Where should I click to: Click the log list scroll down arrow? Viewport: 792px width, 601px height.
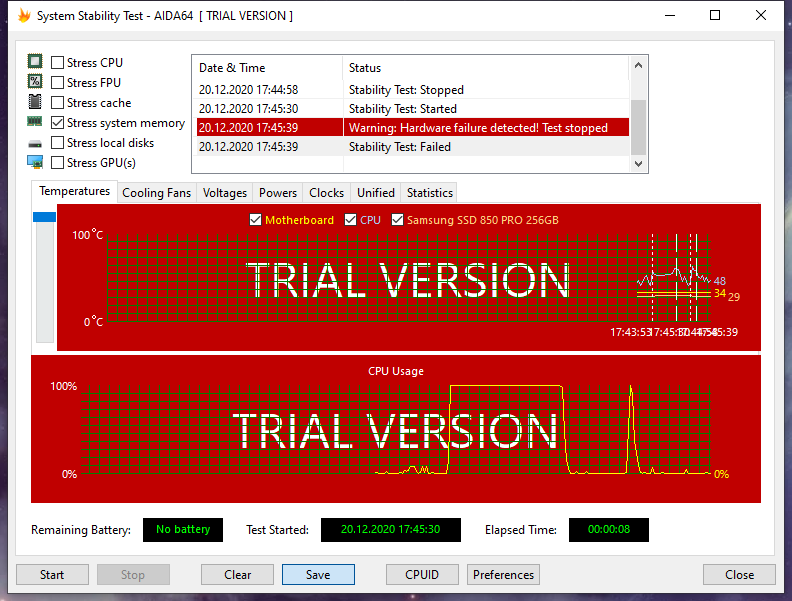638,164
